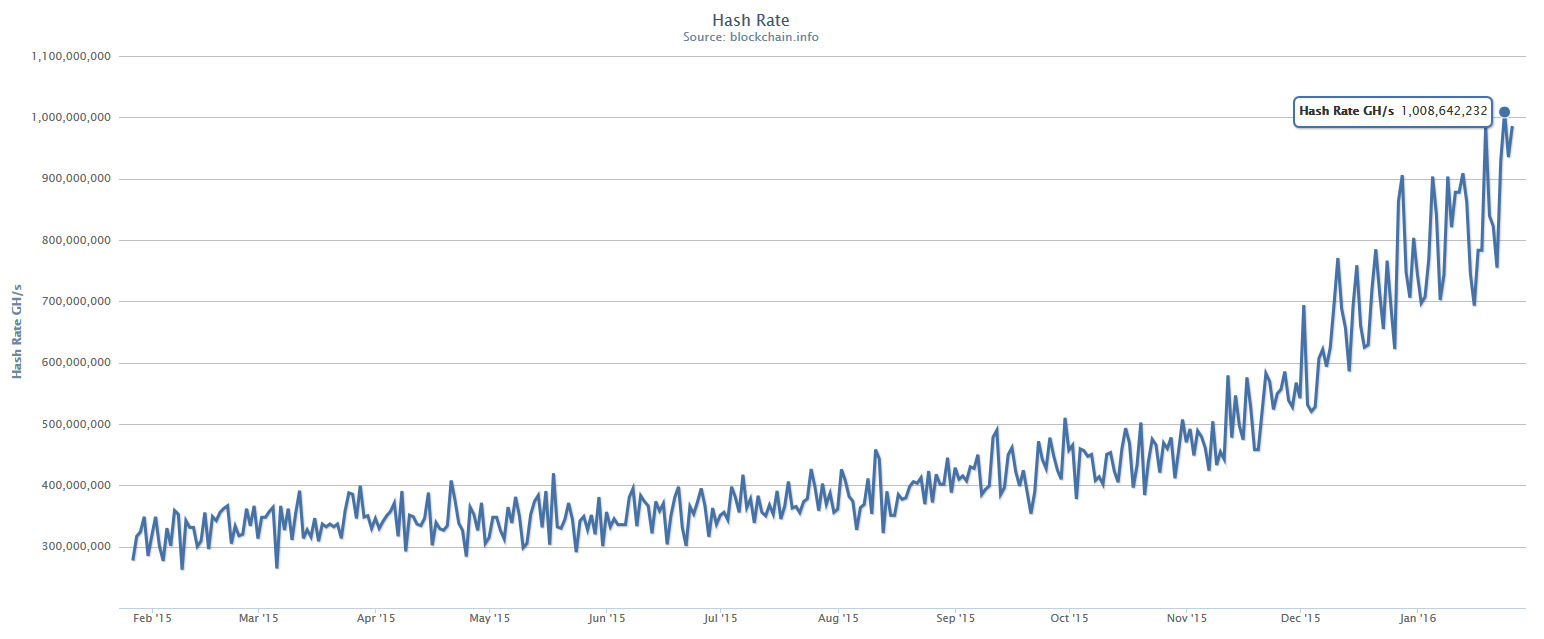Click the Jul '15 tick label
The width and height of the screenshot is (1544, 639).
(x=720, y=618)
